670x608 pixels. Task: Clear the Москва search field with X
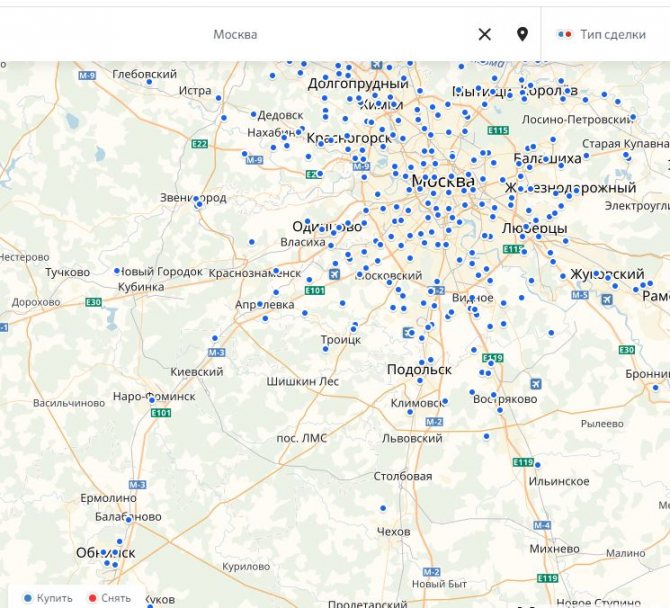pos(485,34)
